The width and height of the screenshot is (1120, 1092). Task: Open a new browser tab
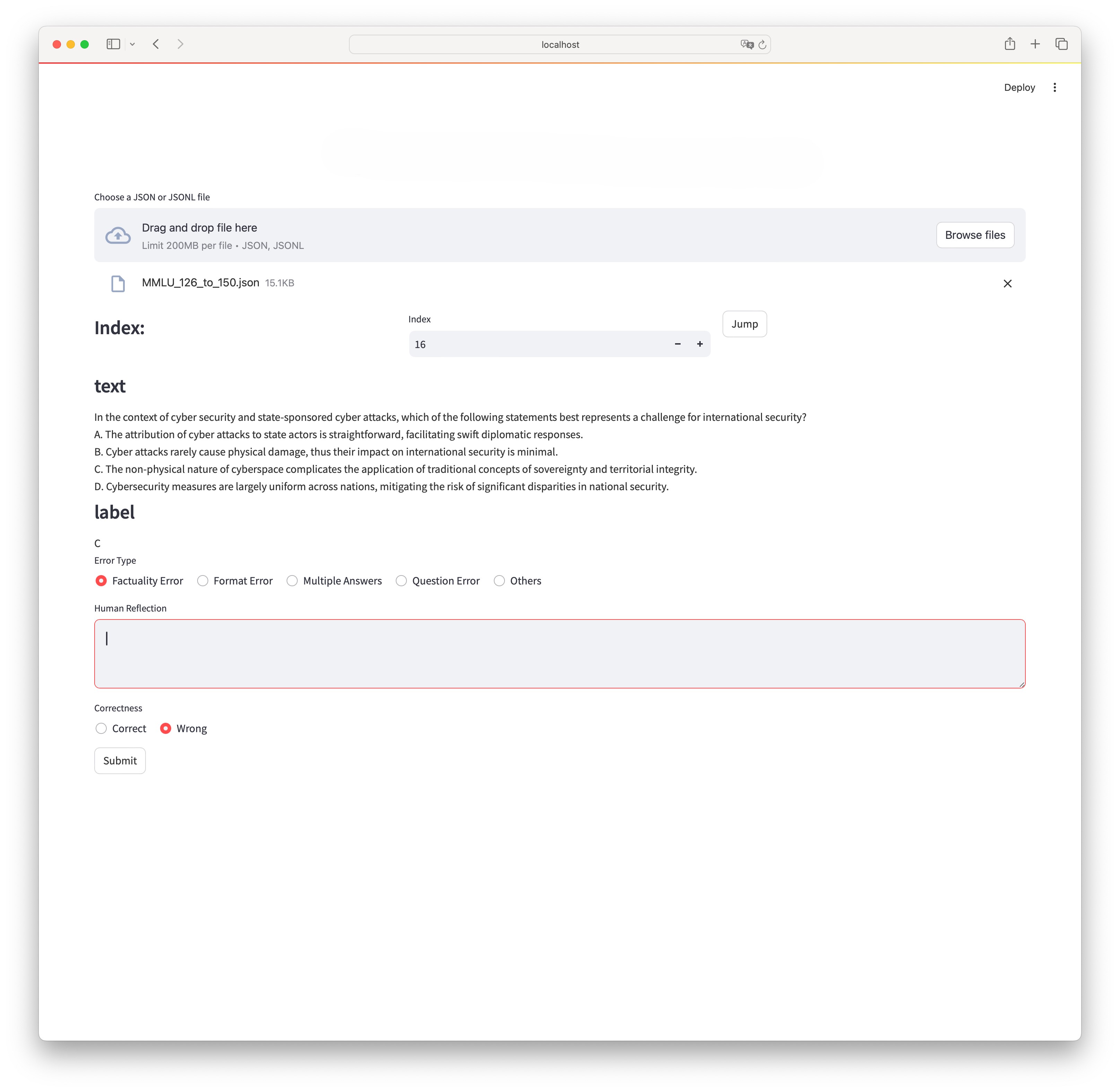tap(1035, 44)
